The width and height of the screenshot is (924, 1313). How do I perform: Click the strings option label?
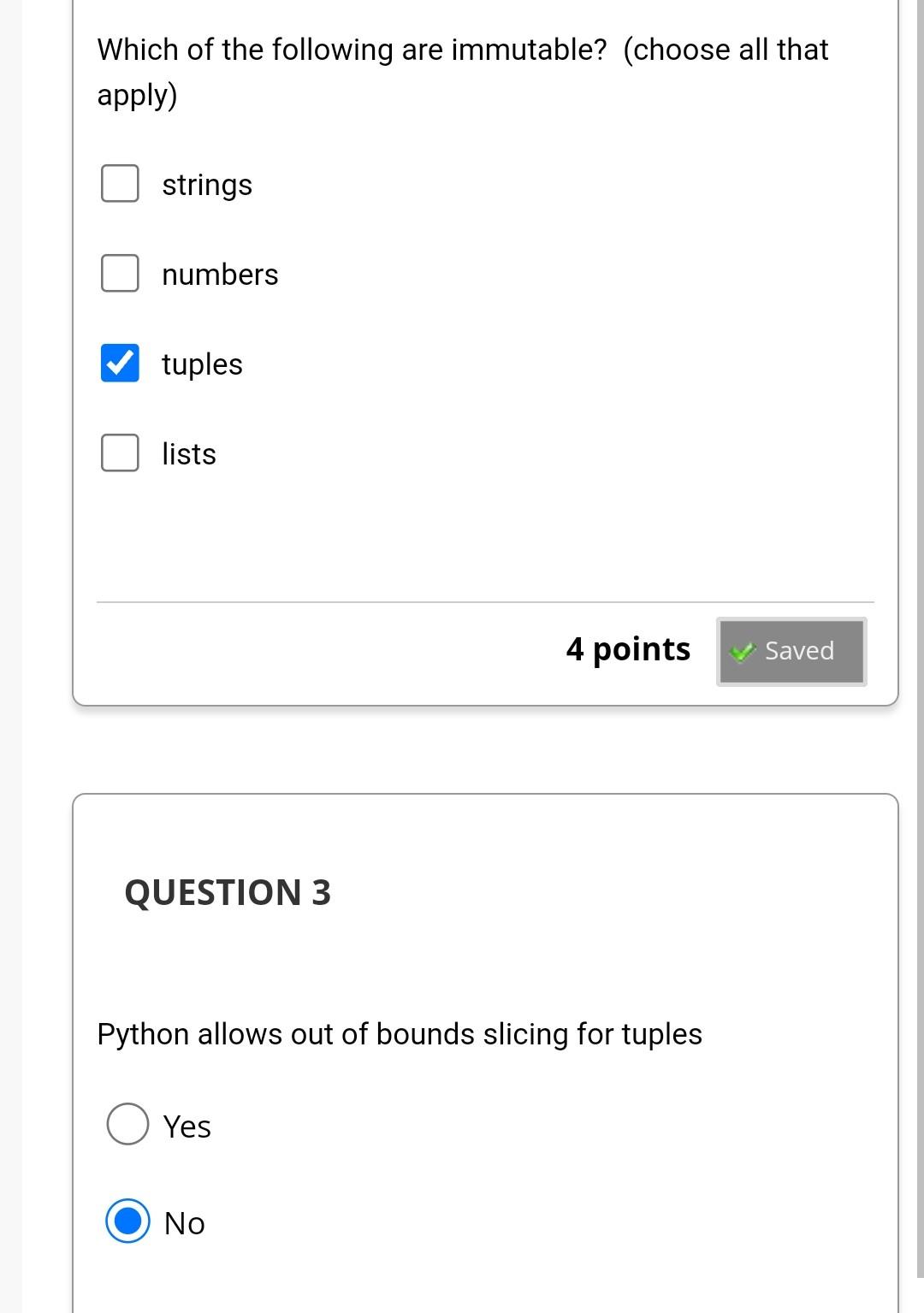[207, 185]
